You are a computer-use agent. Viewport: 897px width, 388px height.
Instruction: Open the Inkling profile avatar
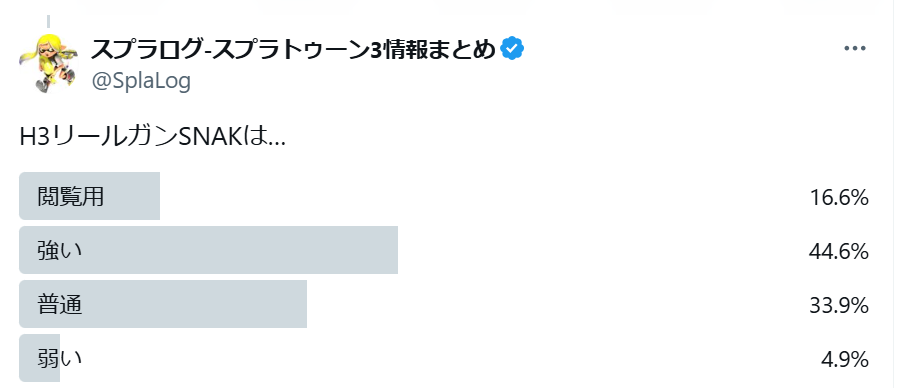pyautogui.click(x=48, y=63)
